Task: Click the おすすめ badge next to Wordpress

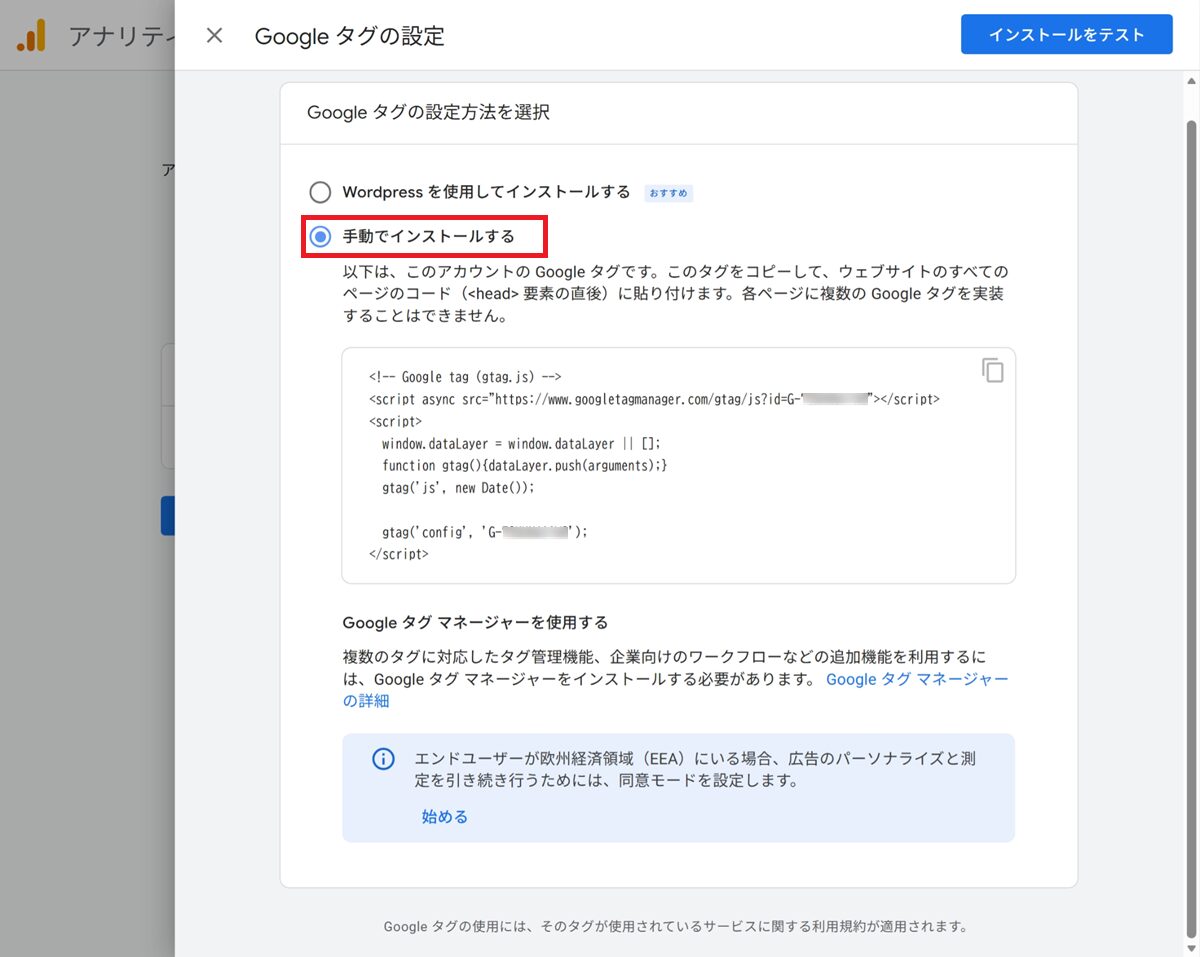Action: pyautogui.click(x=668, y=193)
